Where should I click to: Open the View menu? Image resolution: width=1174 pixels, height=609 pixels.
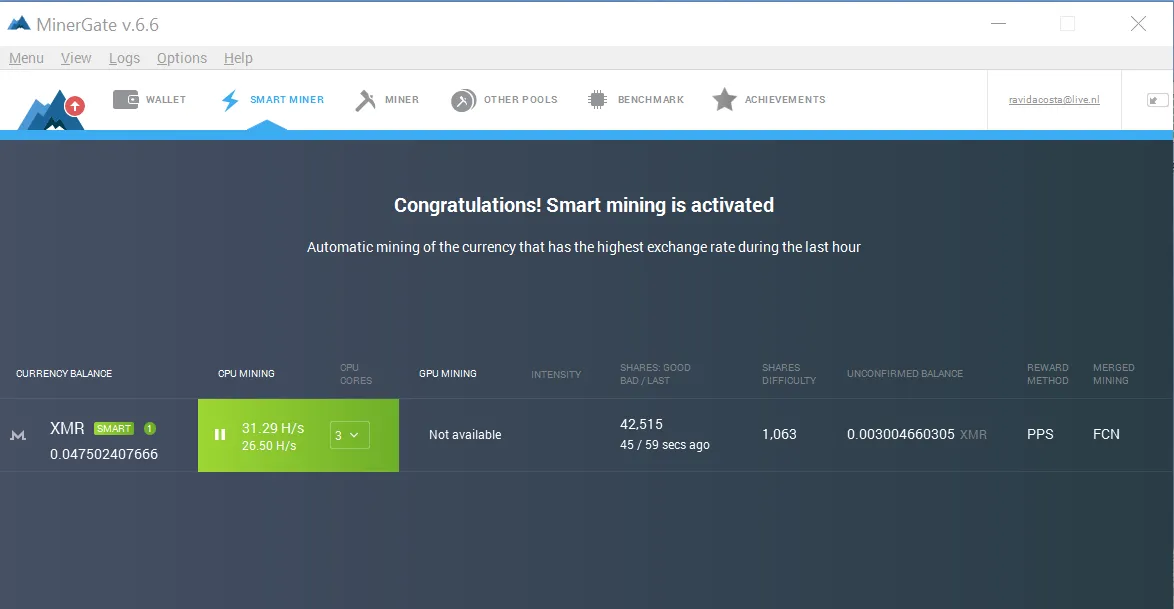(76, 58)
